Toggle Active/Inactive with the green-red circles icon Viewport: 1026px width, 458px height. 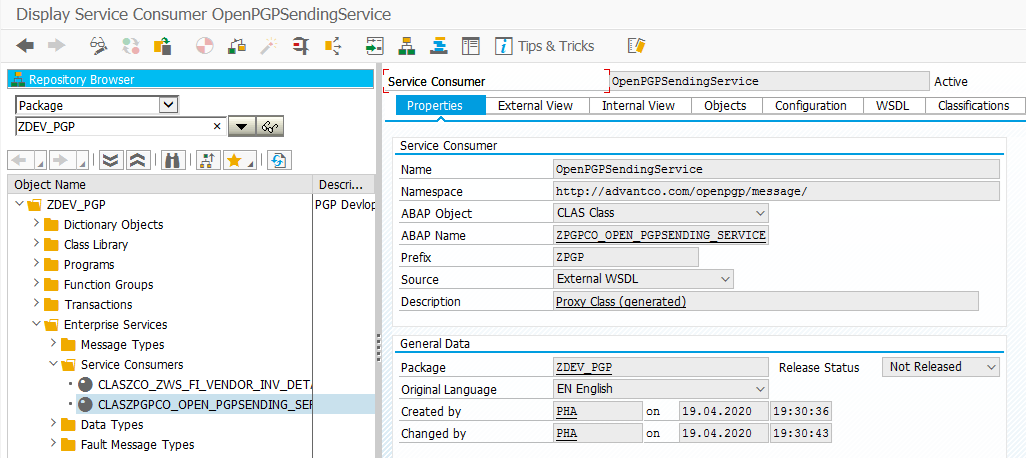coord(131,46)
